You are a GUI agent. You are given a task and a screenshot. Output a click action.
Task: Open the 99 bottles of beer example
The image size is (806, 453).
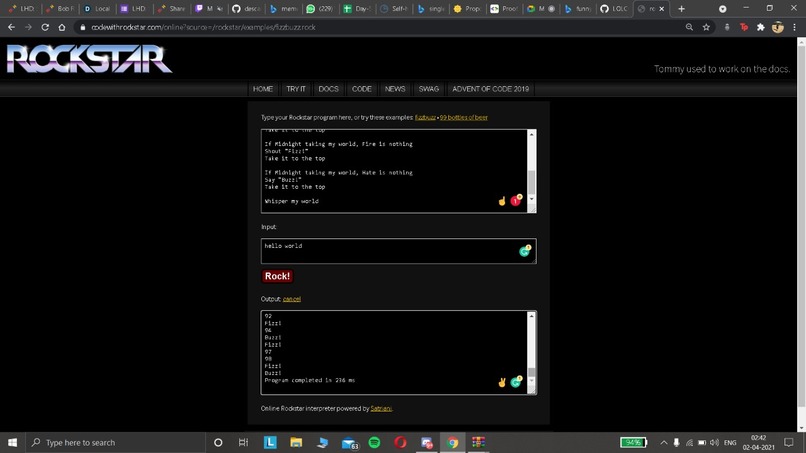pos(463,117)
